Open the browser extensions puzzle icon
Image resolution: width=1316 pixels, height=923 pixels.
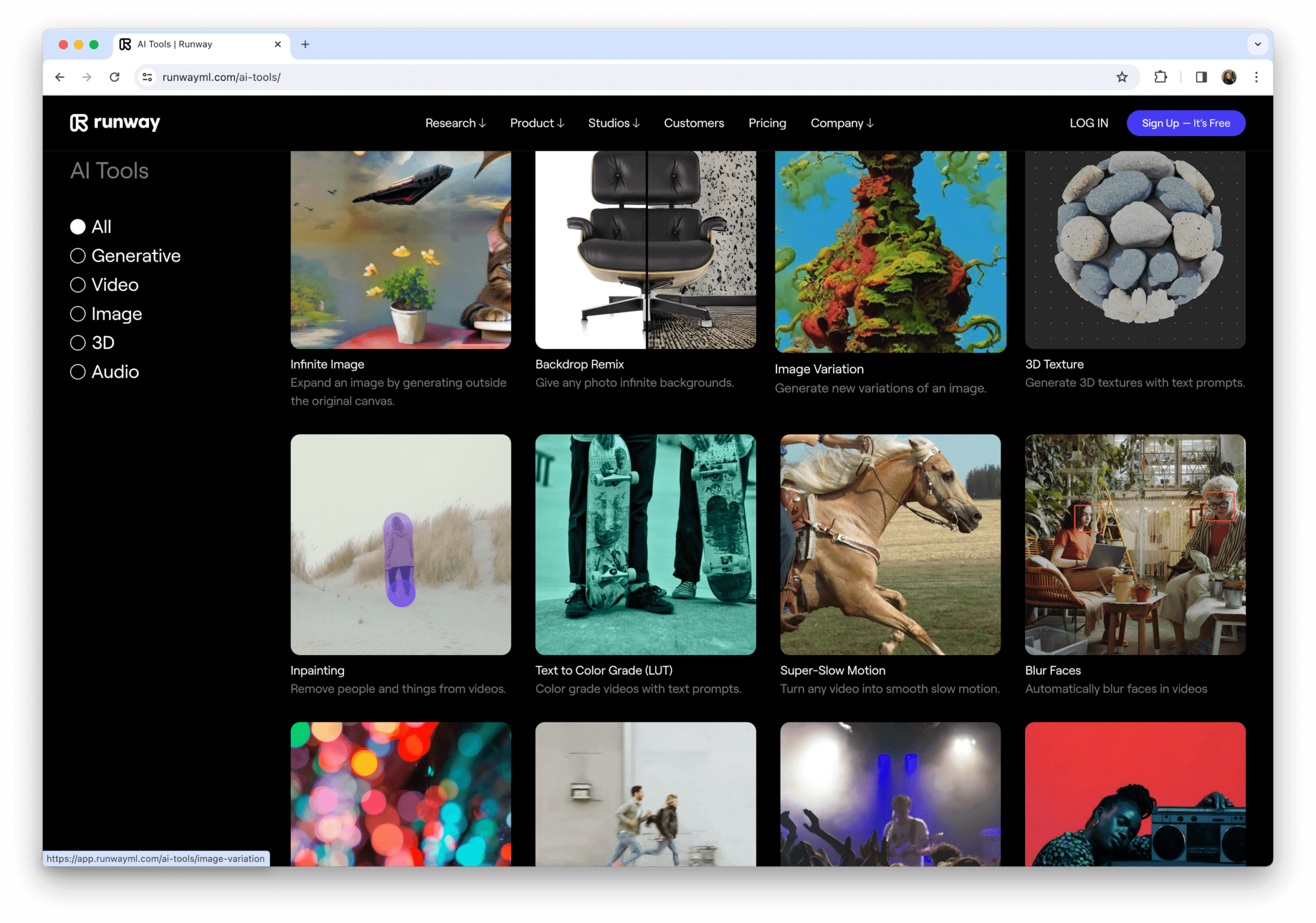(1161, 77)
